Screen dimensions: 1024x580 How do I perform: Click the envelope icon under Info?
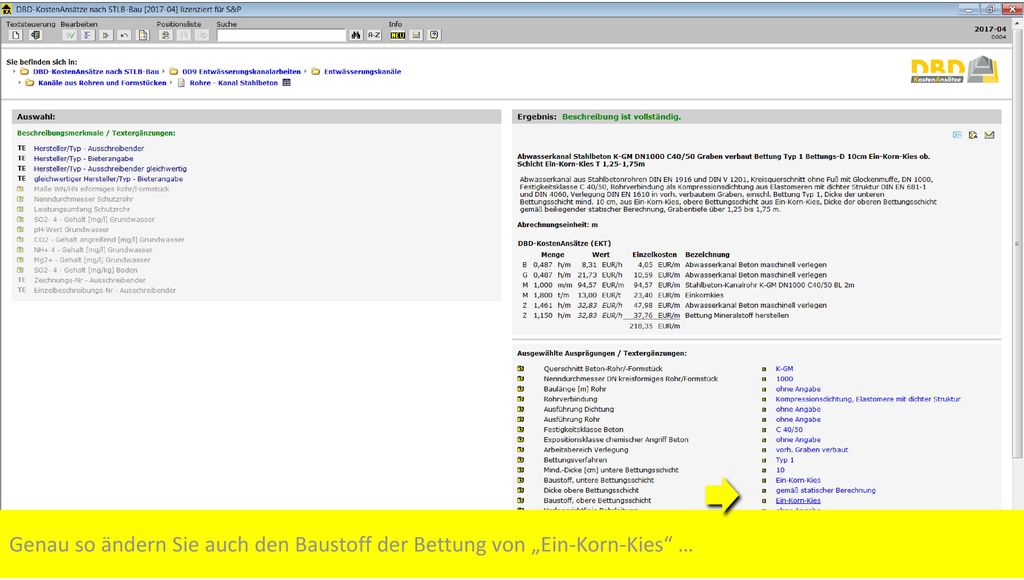click(416, 35)
